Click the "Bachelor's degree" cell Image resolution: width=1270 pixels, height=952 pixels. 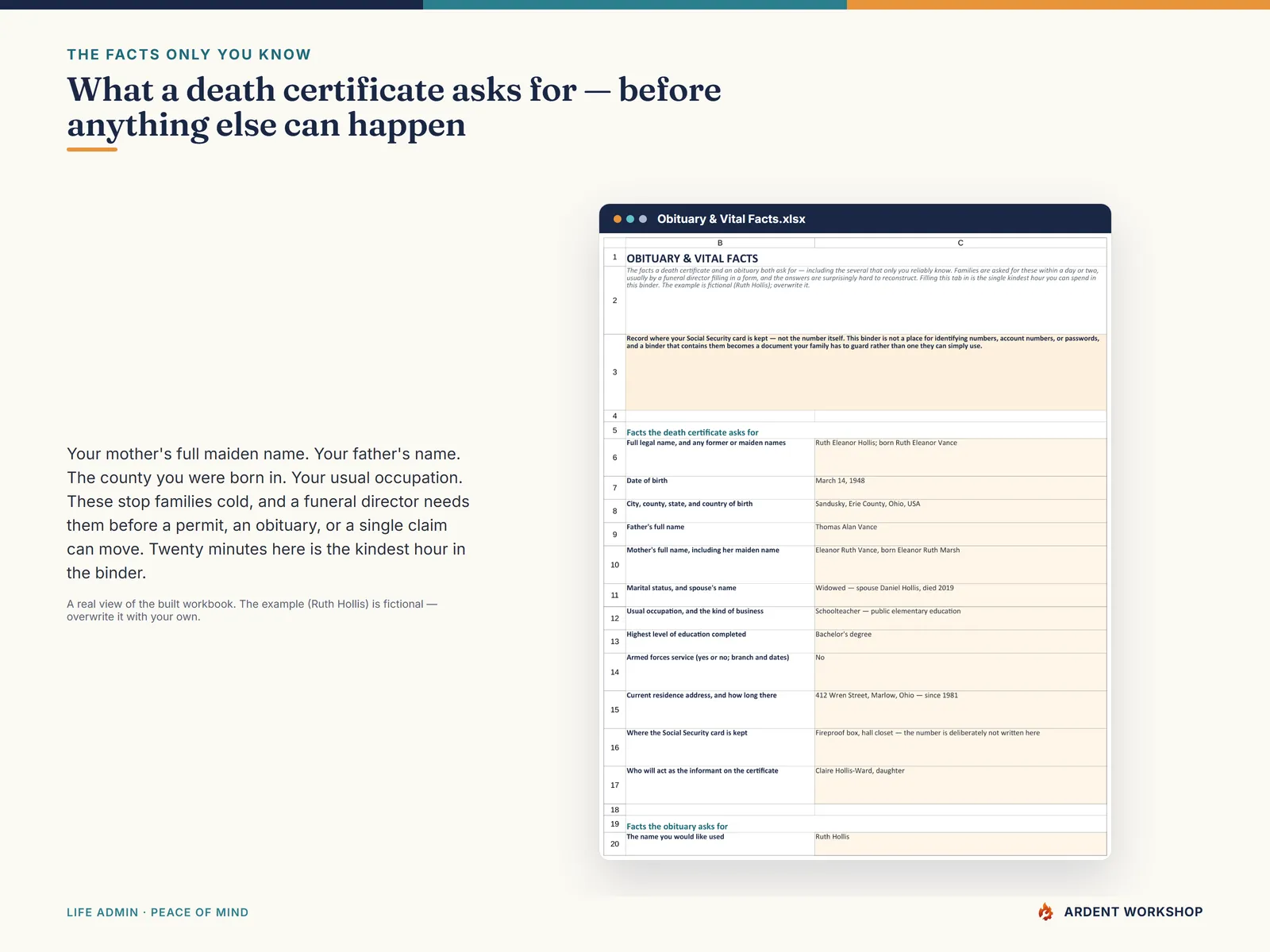pos(960,641)
